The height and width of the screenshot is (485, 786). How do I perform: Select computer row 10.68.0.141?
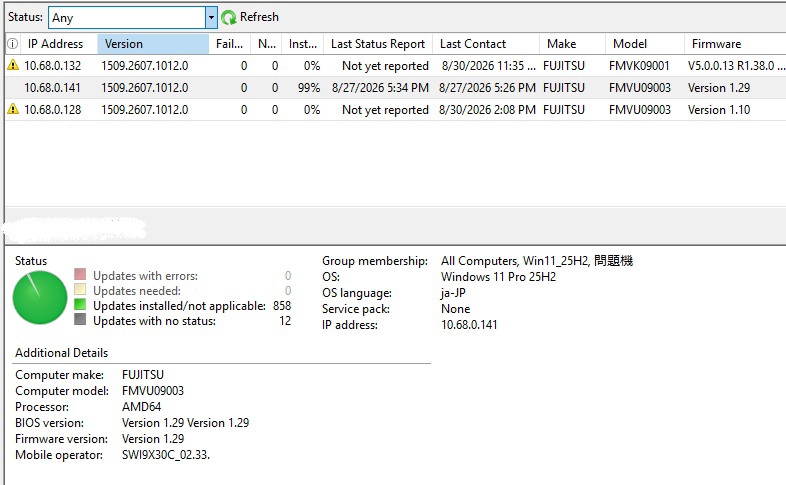point(396,88)
